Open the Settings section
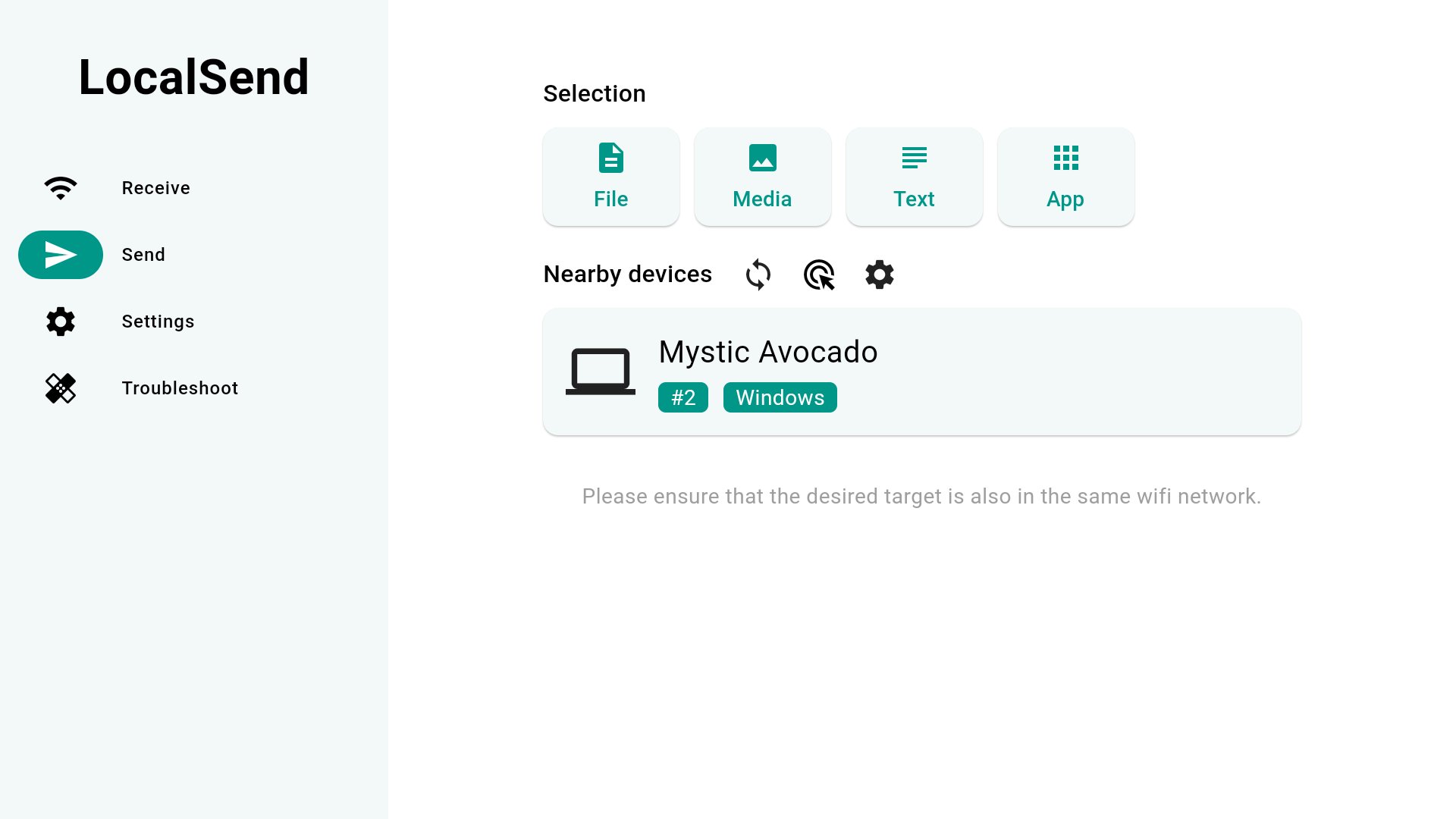 158,322
